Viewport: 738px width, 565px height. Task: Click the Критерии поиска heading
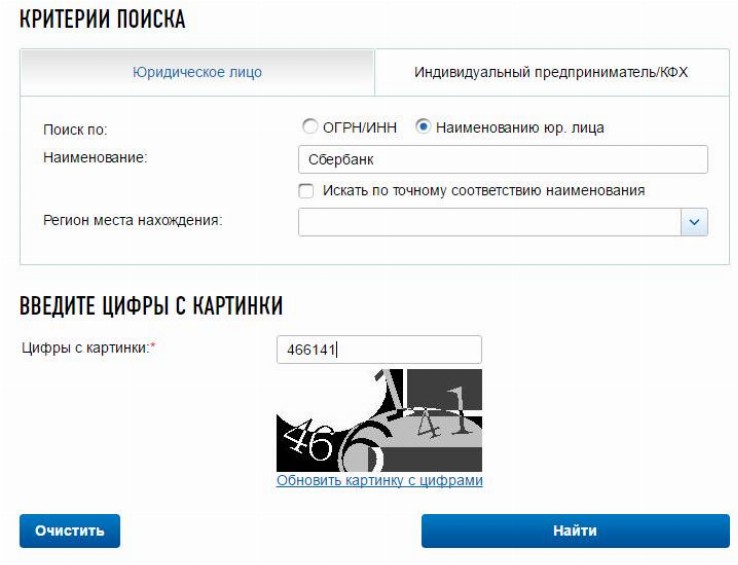pyautogui.click(x=102, y=19)
